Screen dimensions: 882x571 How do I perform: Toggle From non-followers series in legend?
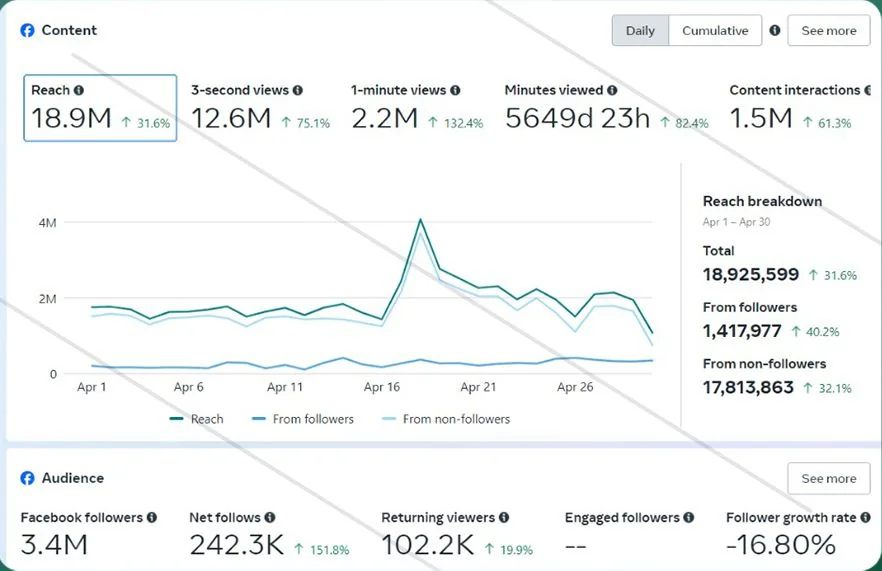click(446, 419)
